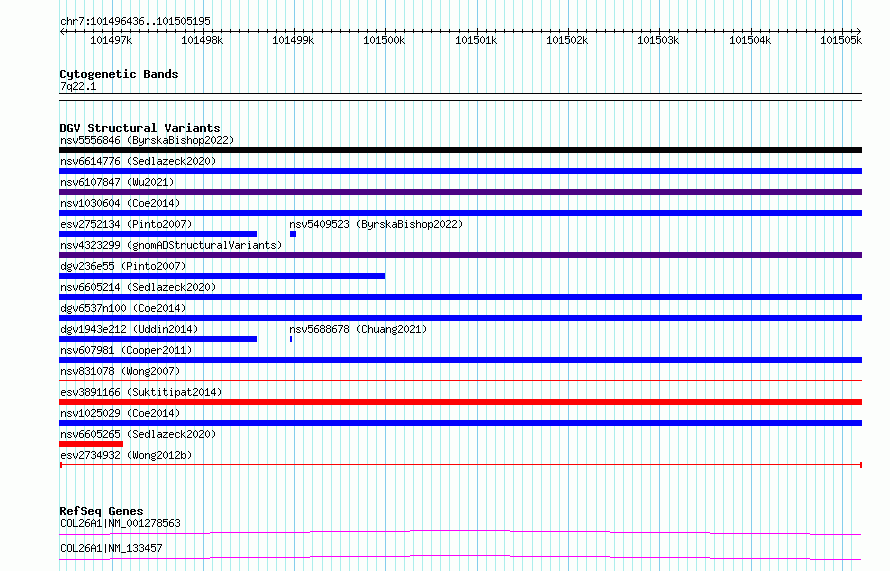Open nsv831078 (Wong2007) label
Viewport: 890px width, 571px height.
[x=120, y=371]
